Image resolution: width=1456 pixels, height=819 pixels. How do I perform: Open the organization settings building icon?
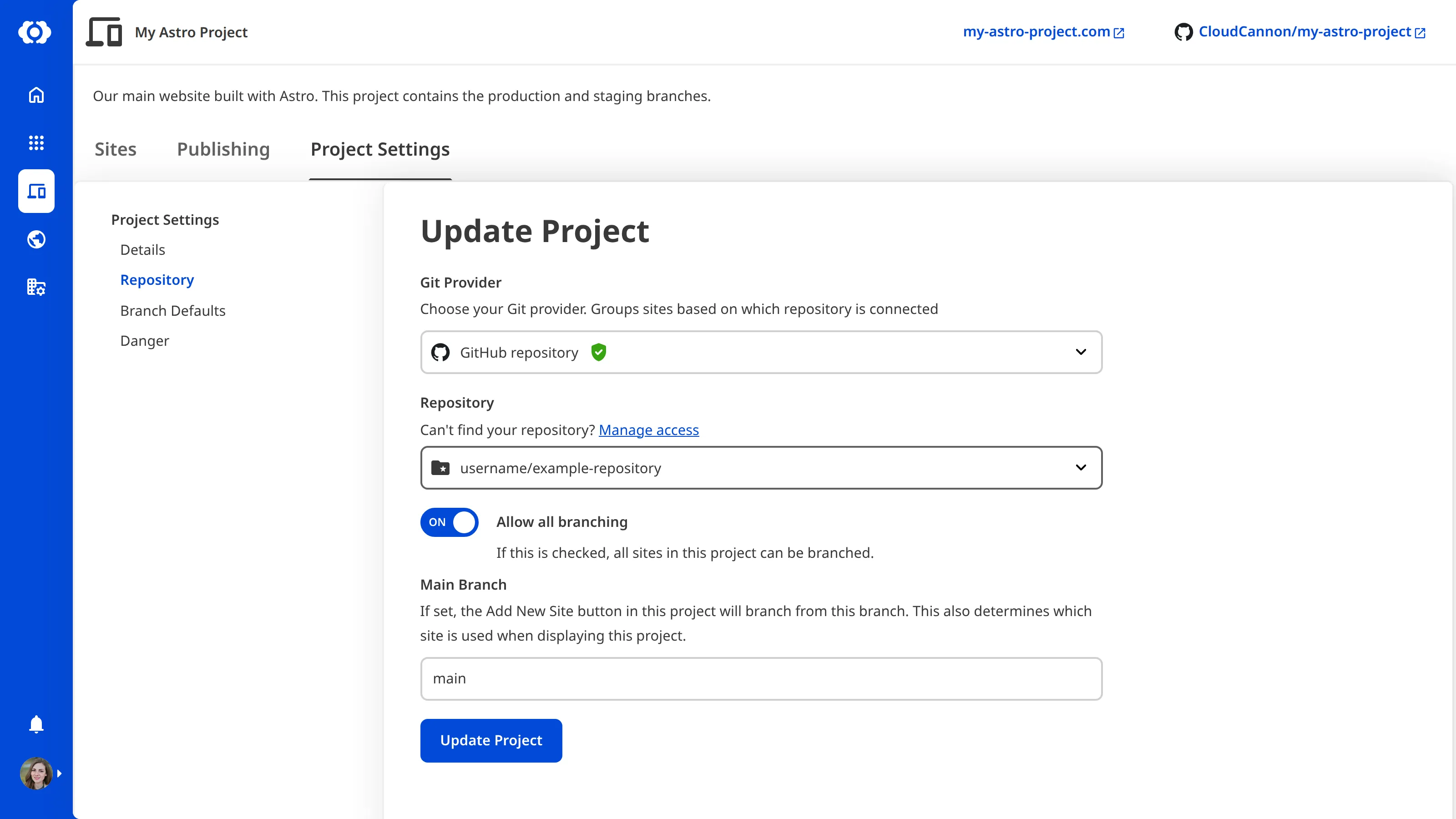click(x=36, y=287)
